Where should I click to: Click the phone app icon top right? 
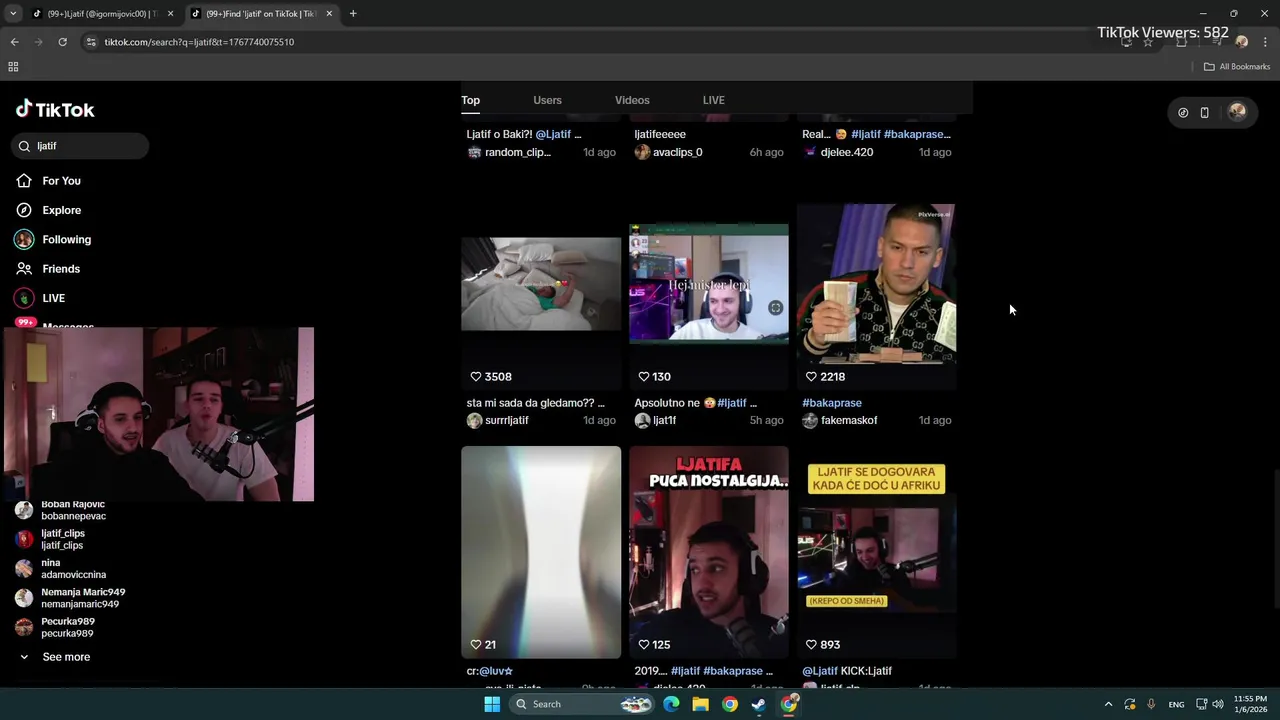tap(1204, 112)
